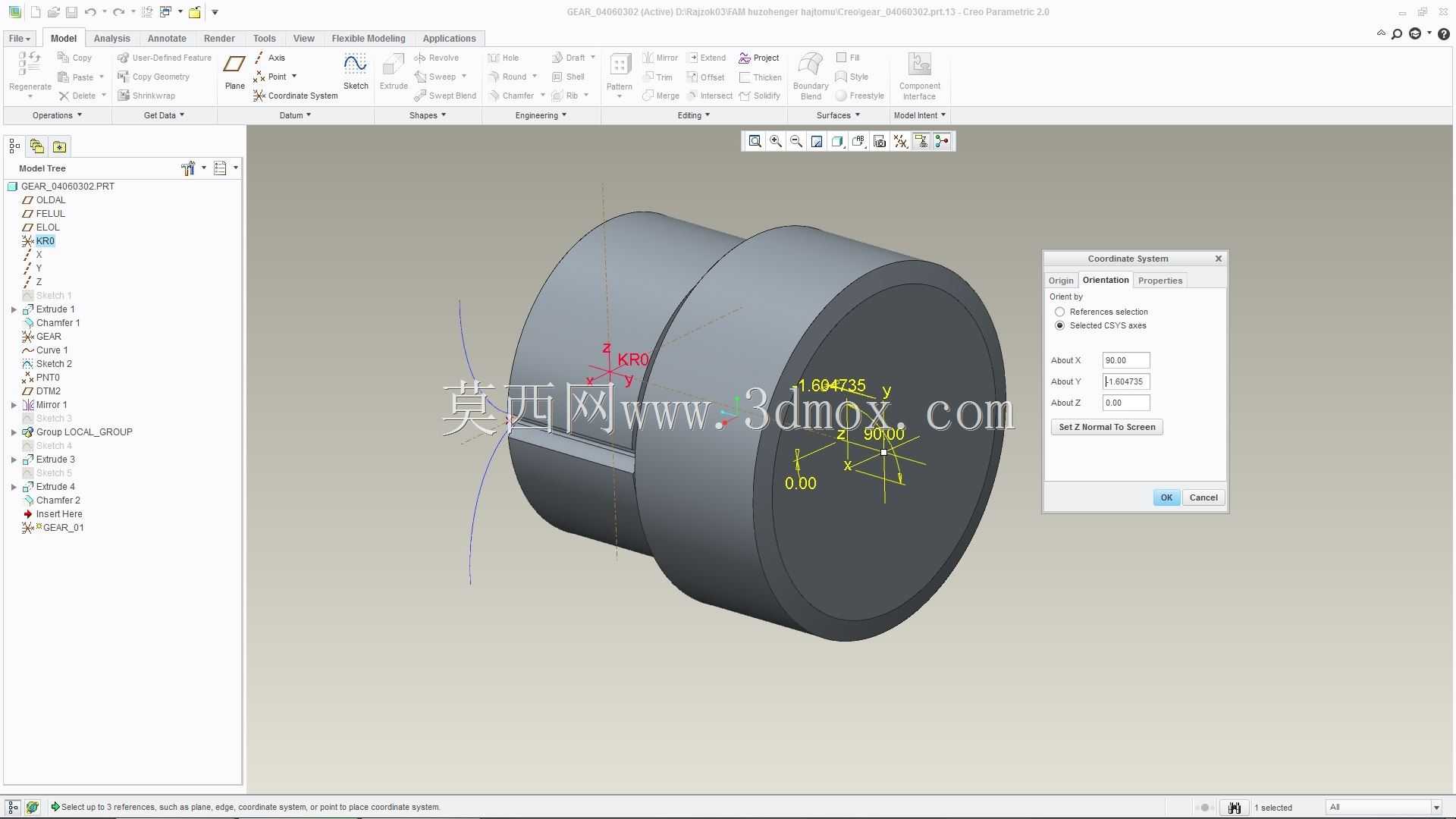Expand the Extrude 1 tree node

tap(14, 309)
